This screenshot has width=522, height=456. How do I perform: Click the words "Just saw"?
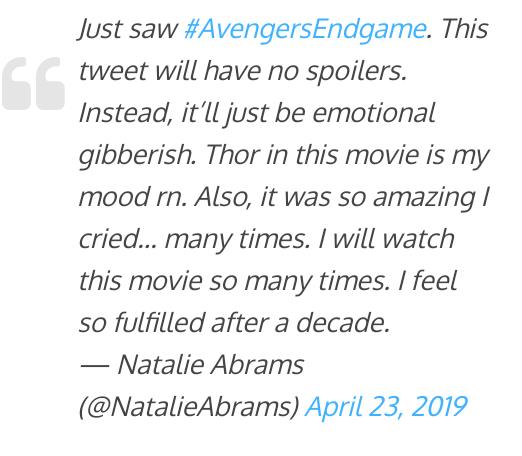tap(129, 29)
